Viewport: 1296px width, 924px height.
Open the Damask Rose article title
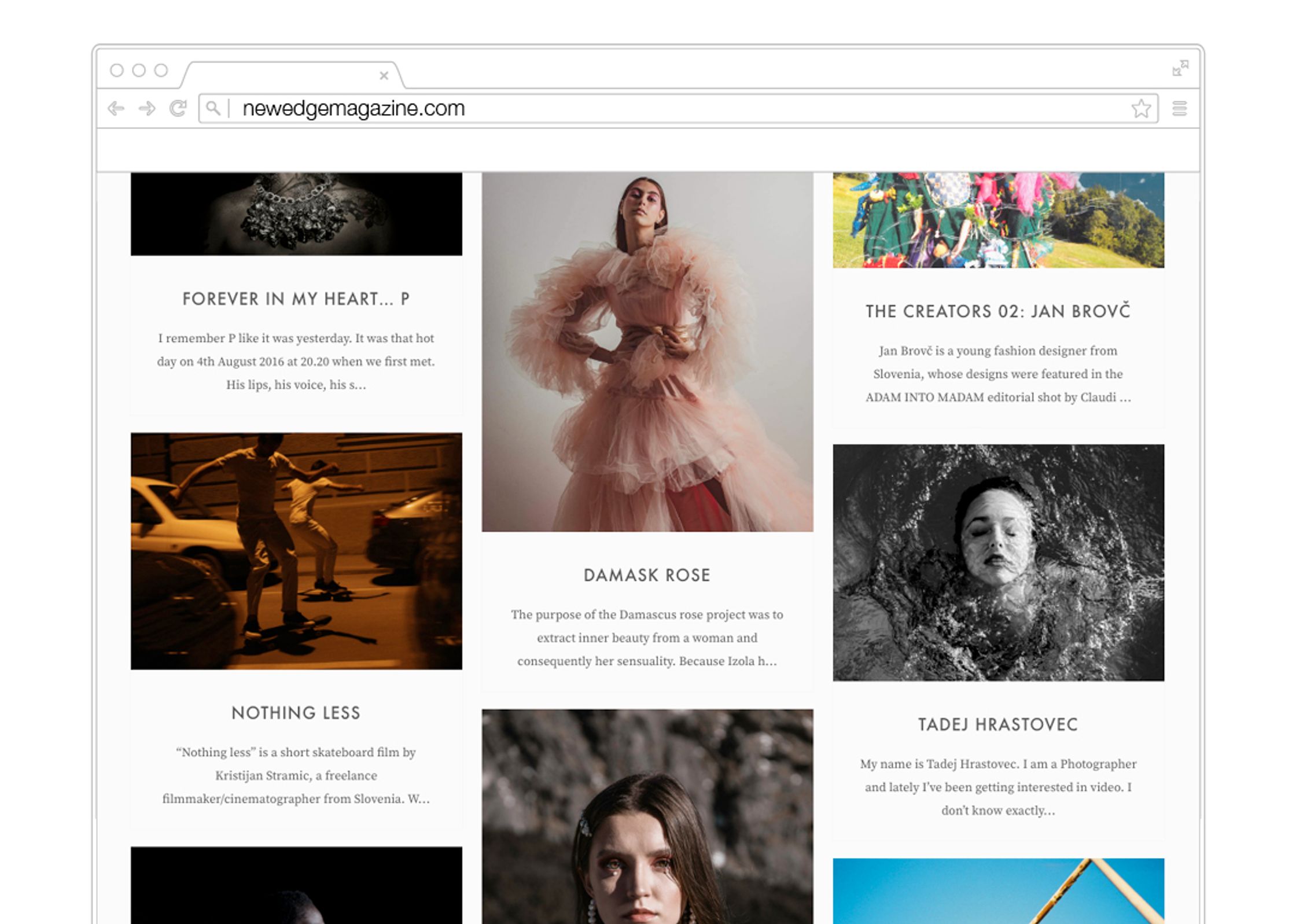[647, 575]
